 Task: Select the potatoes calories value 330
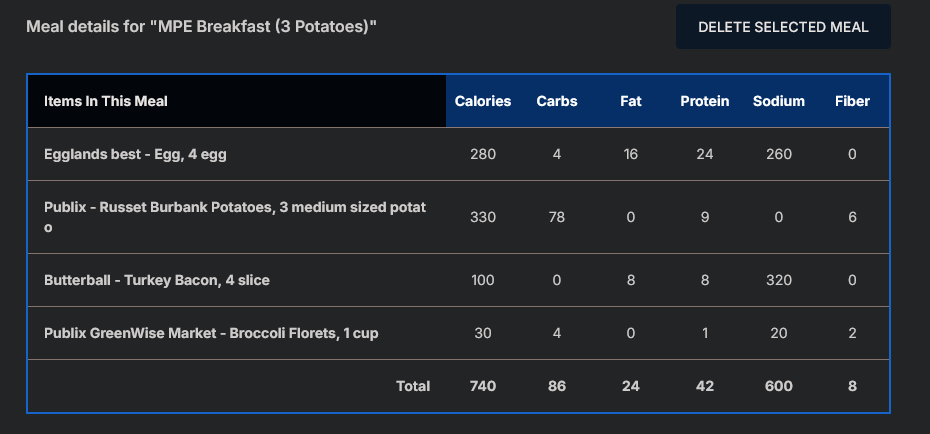pos(483,217)
